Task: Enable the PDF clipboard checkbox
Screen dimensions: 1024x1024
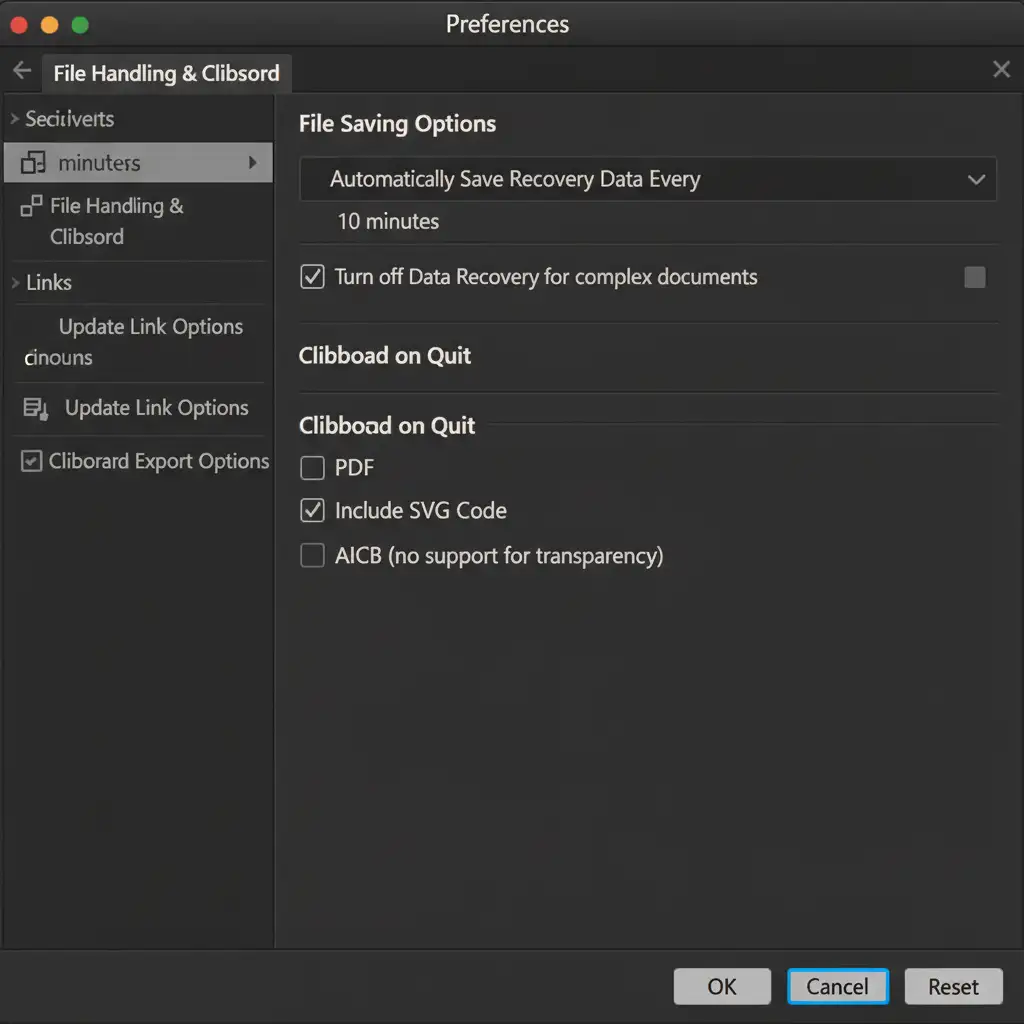Action: click(313, 468)
